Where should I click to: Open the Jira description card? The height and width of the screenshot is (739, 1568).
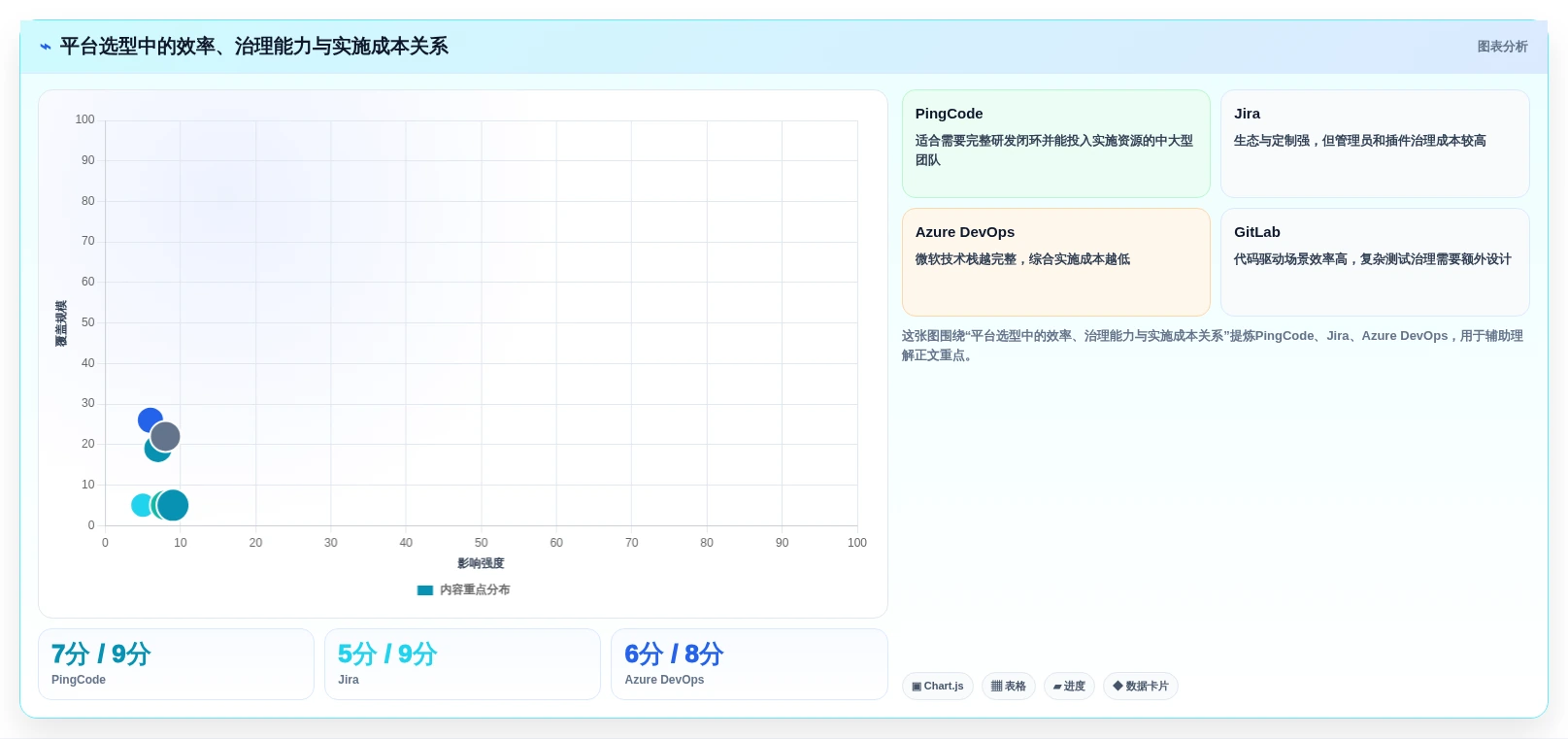click(1375, 144)
